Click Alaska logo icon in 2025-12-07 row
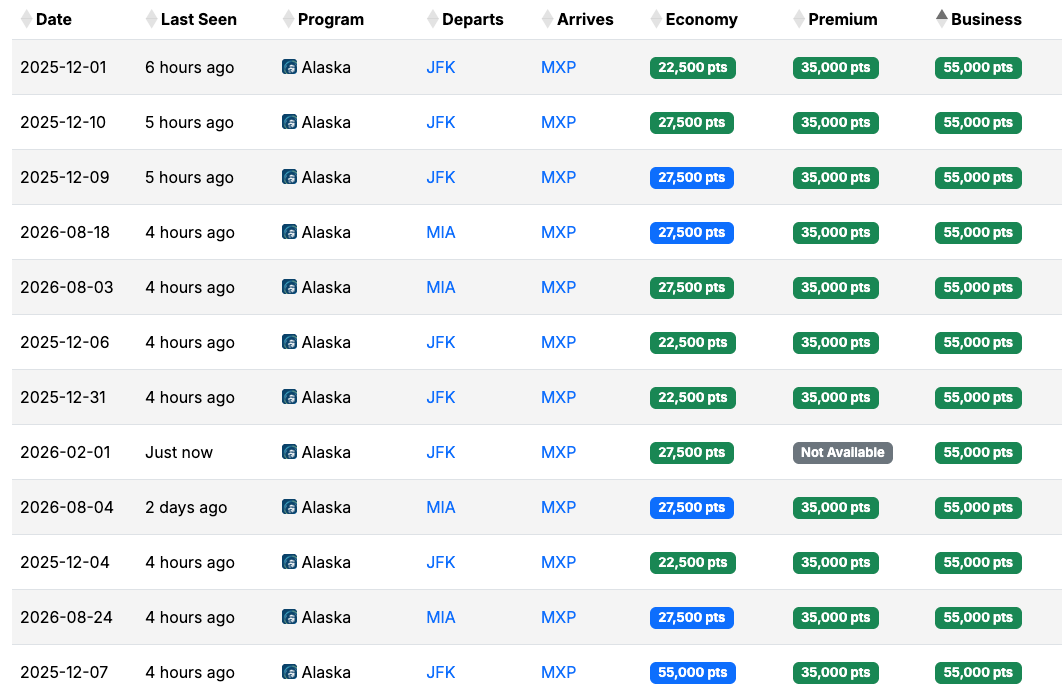This screenshot has height=698, width=1062. [x=289, y=672]
